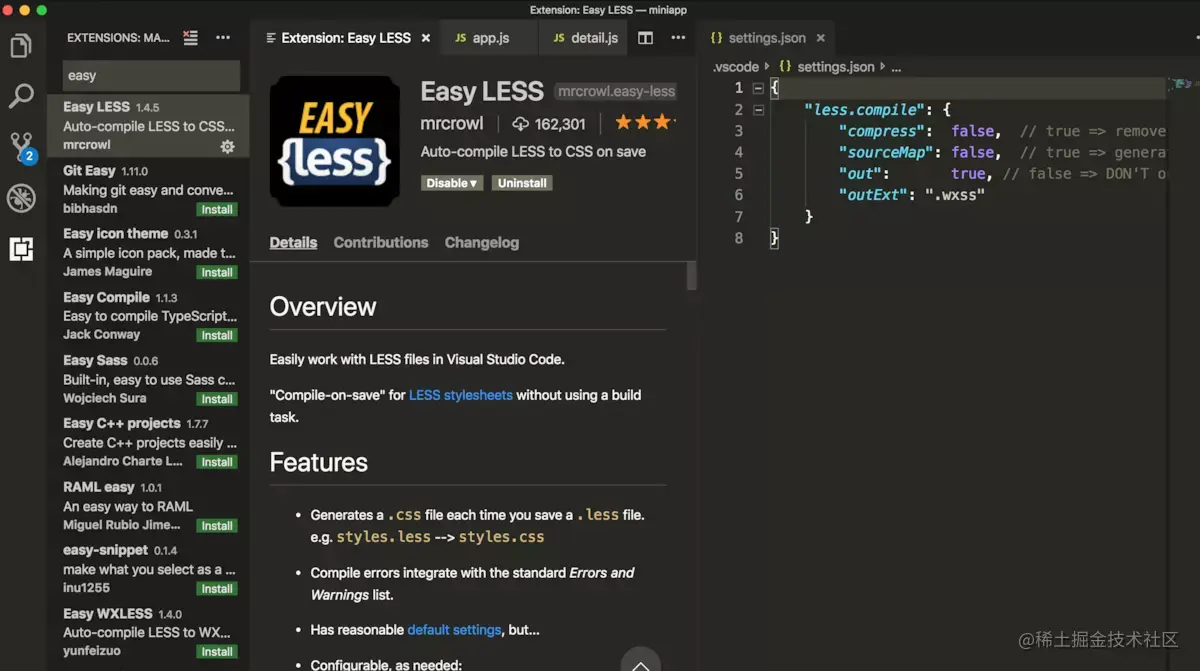1200x671 pixels.
Task: Click the details pane vertical scrollbar
Action: tap(691, 275)
